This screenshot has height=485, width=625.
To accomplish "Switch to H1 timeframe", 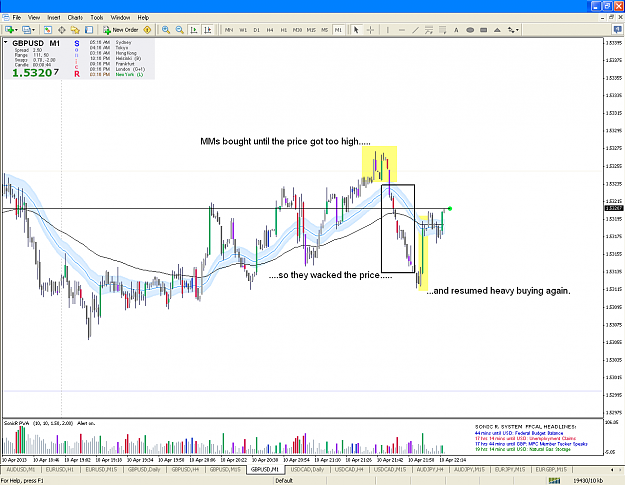I will [284, 30].
